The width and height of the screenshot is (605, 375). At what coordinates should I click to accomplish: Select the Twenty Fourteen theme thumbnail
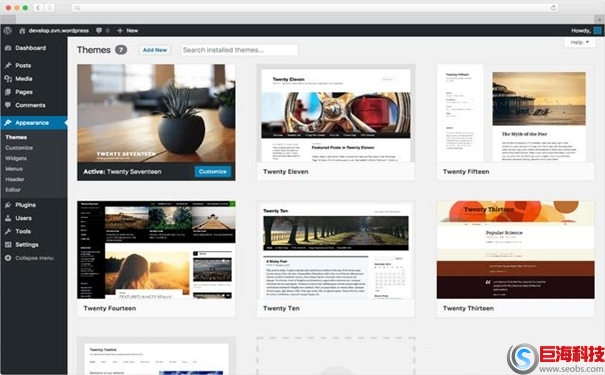(156, 250)
